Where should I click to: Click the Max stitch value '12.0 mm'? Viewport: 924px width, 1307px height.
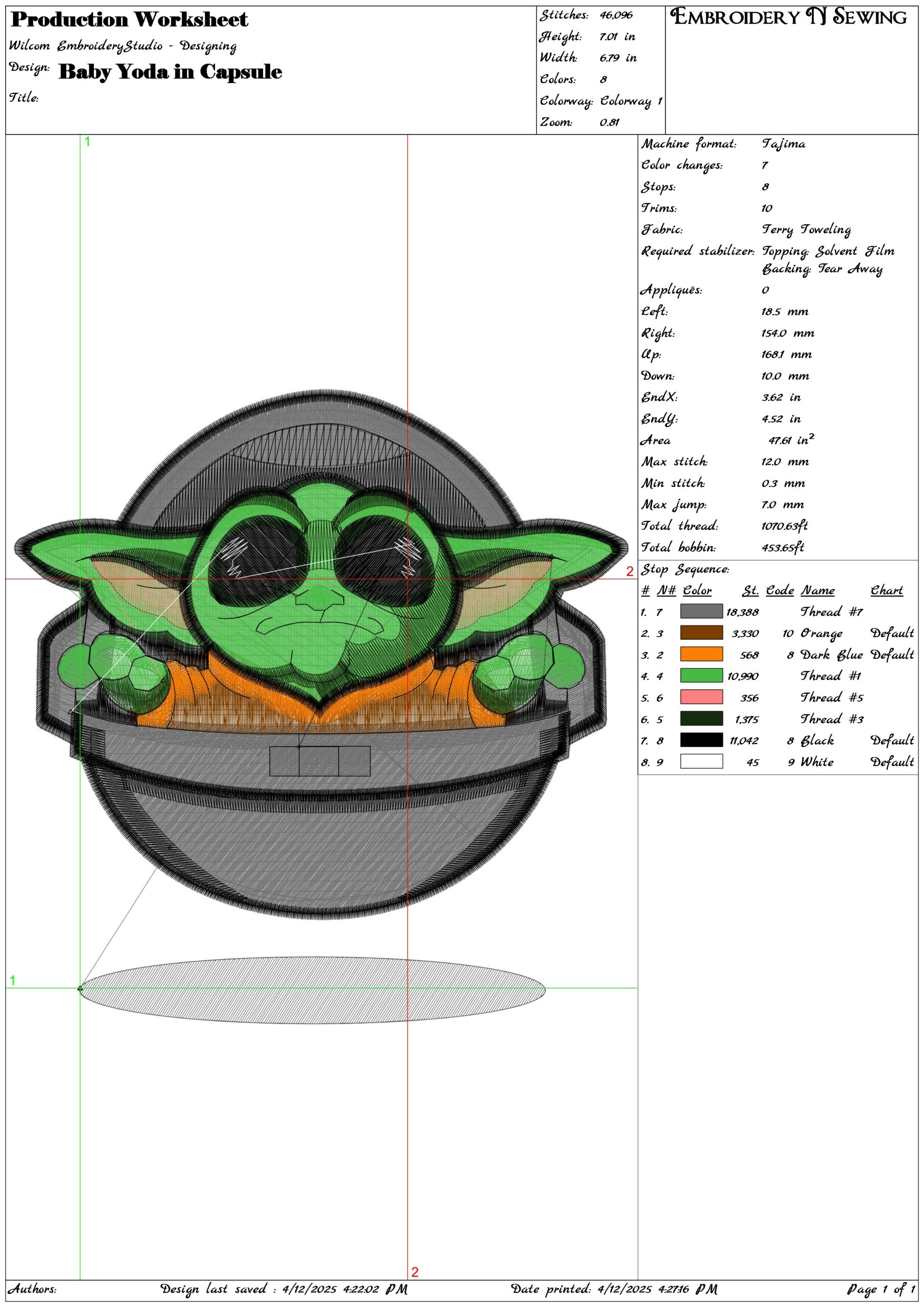pyautogui.click(x=785, y=462)
